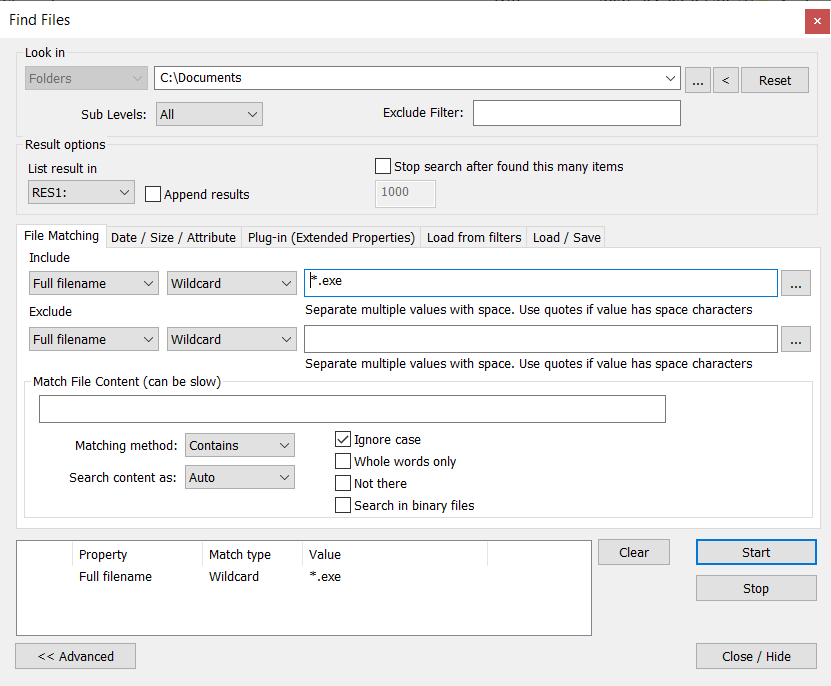The height and width of the screenshot is (686, 831).
Task: Open the RES1: list result dropdown
Action: click(x=81, y=192)
